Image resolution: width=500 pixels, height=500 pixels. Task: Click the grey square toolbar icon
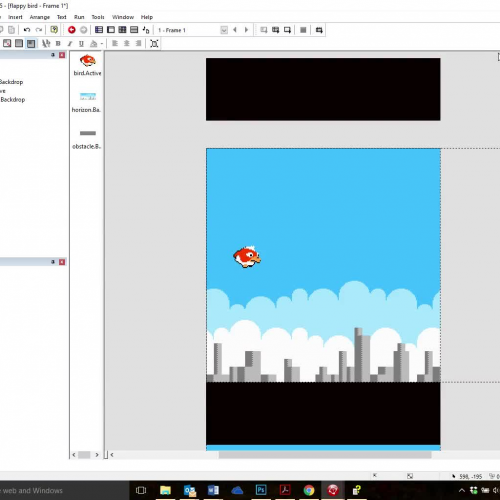coord(303,30)
